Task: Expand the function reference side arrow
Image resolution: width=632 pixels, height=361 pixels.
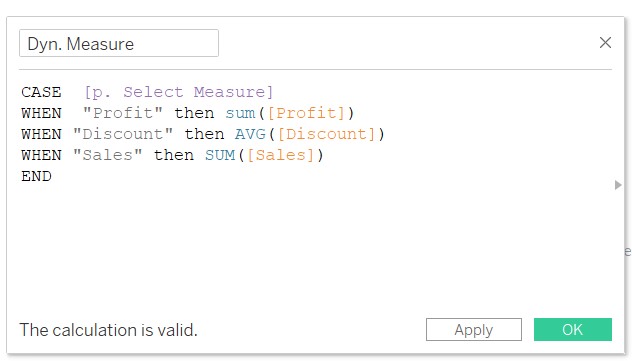Action: pos(618,185)
